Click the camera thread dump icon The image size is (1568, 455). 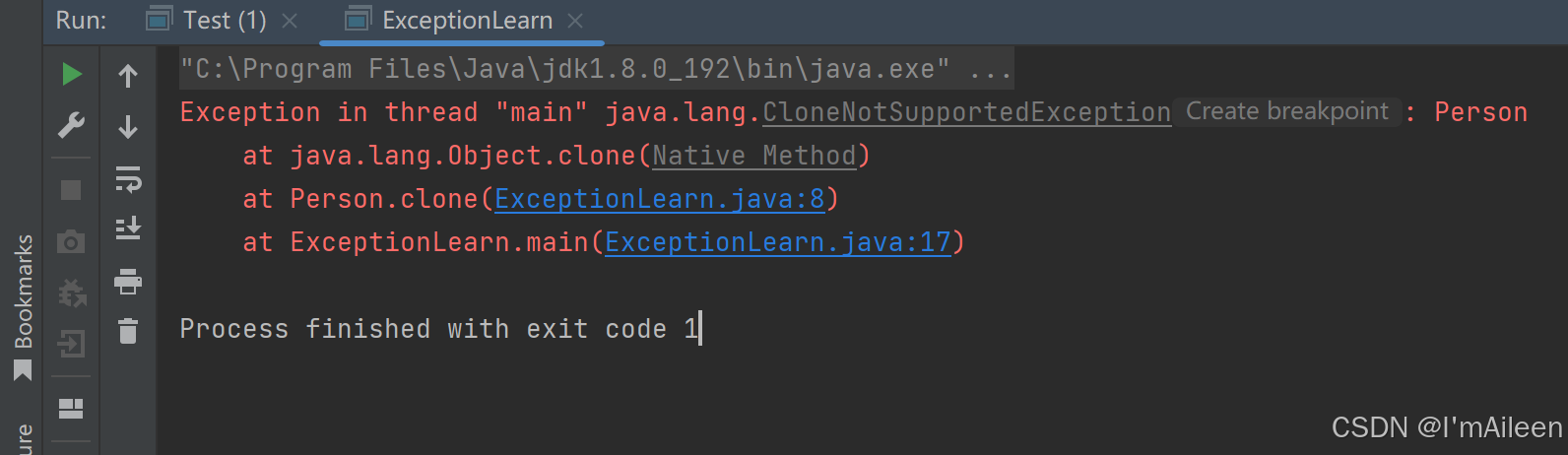click(x=71, y=241)
